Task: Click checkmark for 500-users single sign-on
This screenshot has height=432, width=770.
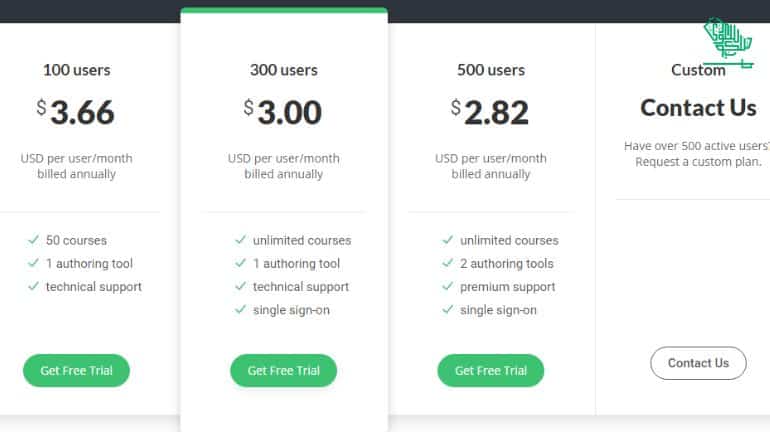Action: coord(447,309)
